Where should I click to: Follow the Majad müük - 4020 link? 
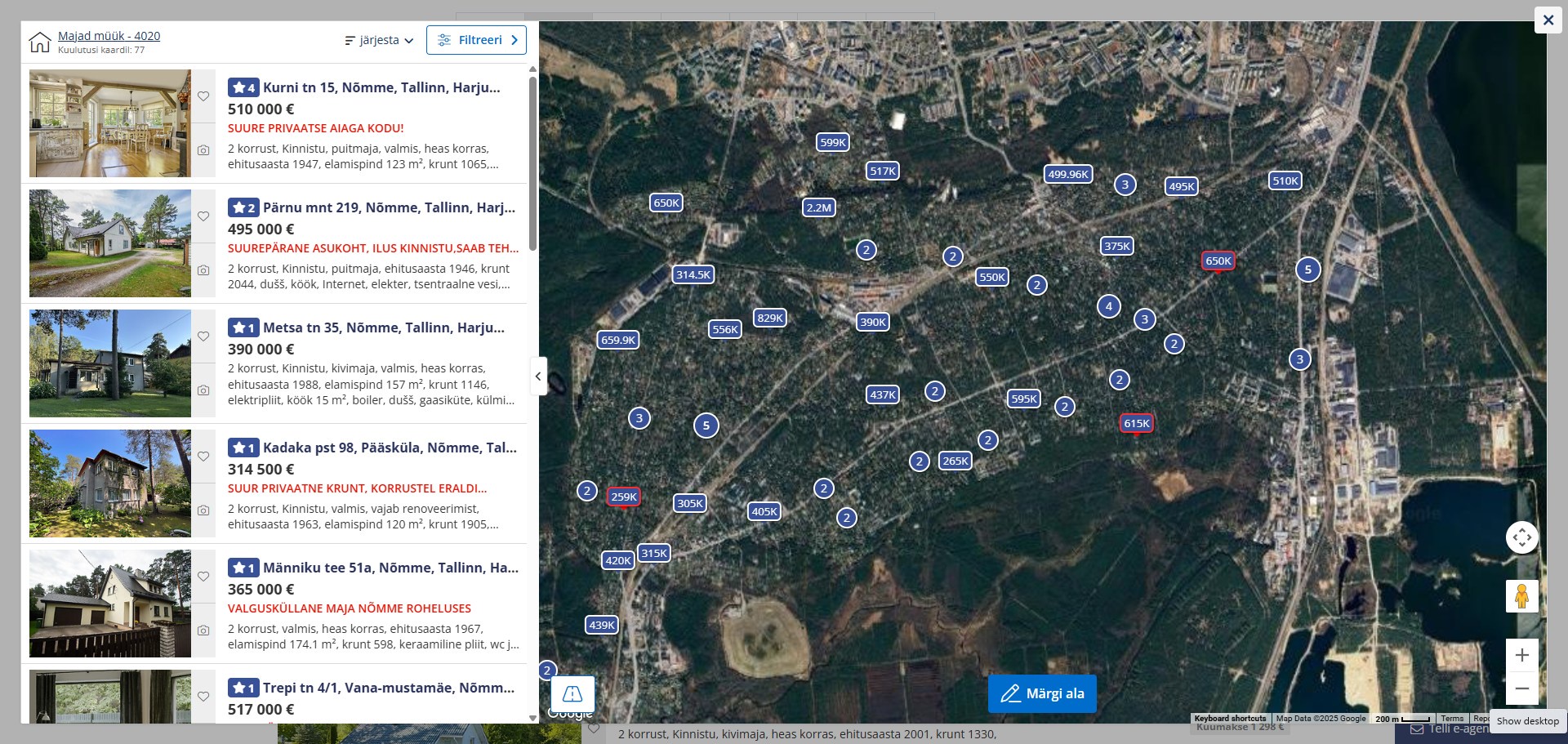tap(109, 36)
